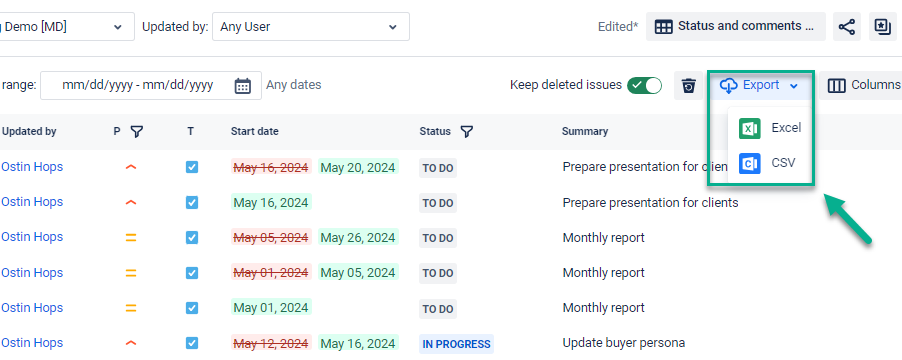The width and height of the screenshot is (902, 360).
Task: Open the calendar date picker icon
Action: pyautogui.click(x=243, y=86)
